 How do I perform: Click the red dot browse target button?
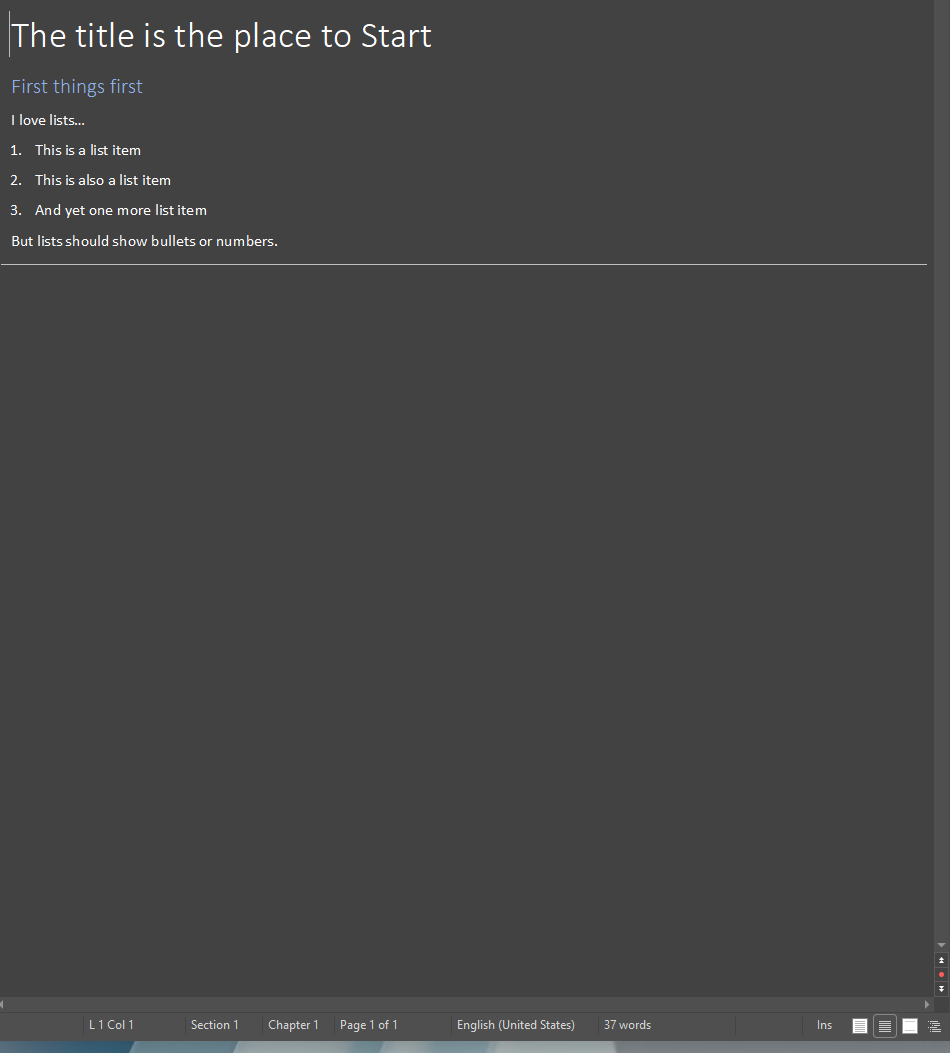(941, 974)
